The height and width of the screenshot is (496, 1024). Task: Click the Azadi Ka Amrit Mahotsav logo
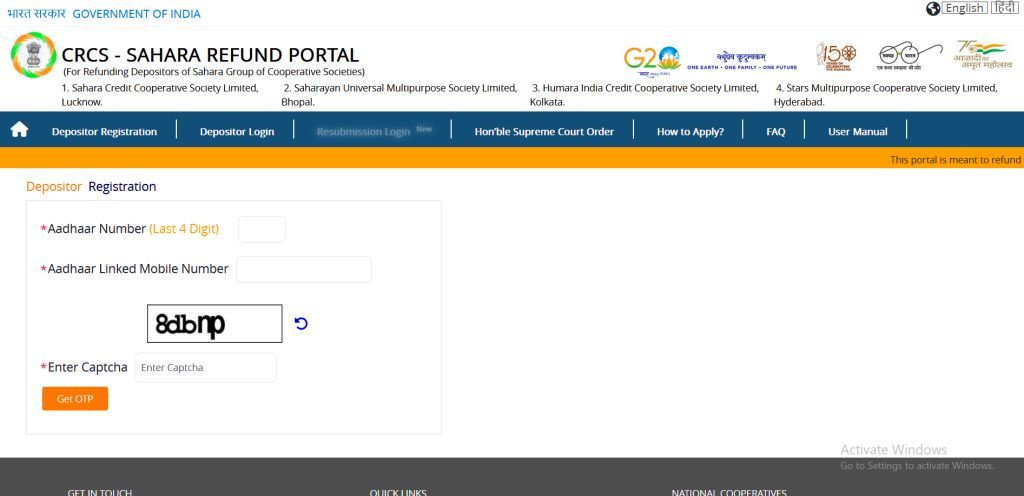pos(981,58)
